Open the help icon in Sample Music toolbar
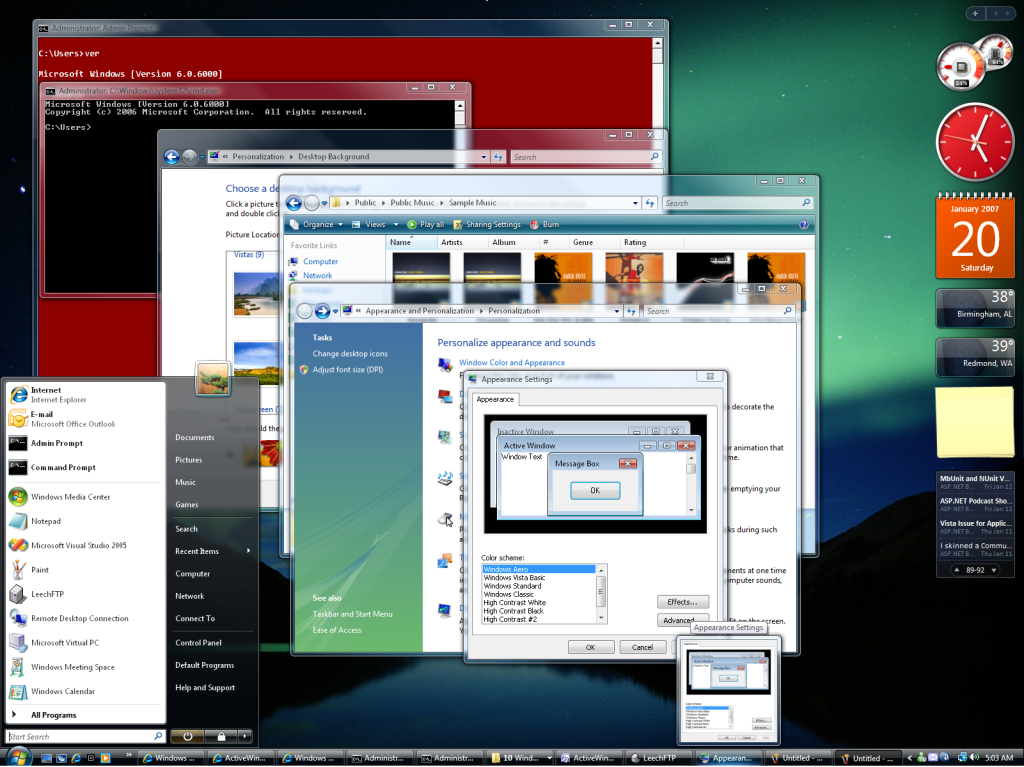 click(x=804, y=225)
